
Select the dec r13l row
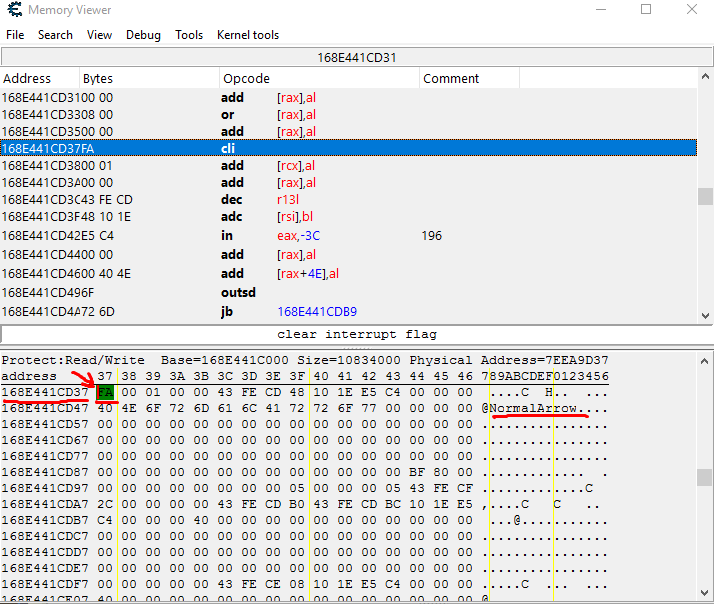coord(349,200)
